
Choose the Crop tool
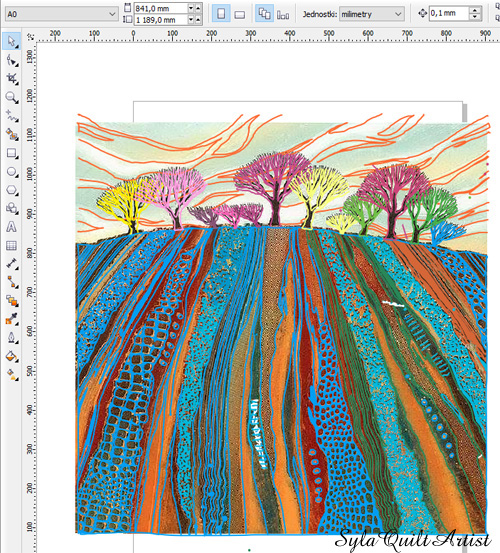[12, 79]
